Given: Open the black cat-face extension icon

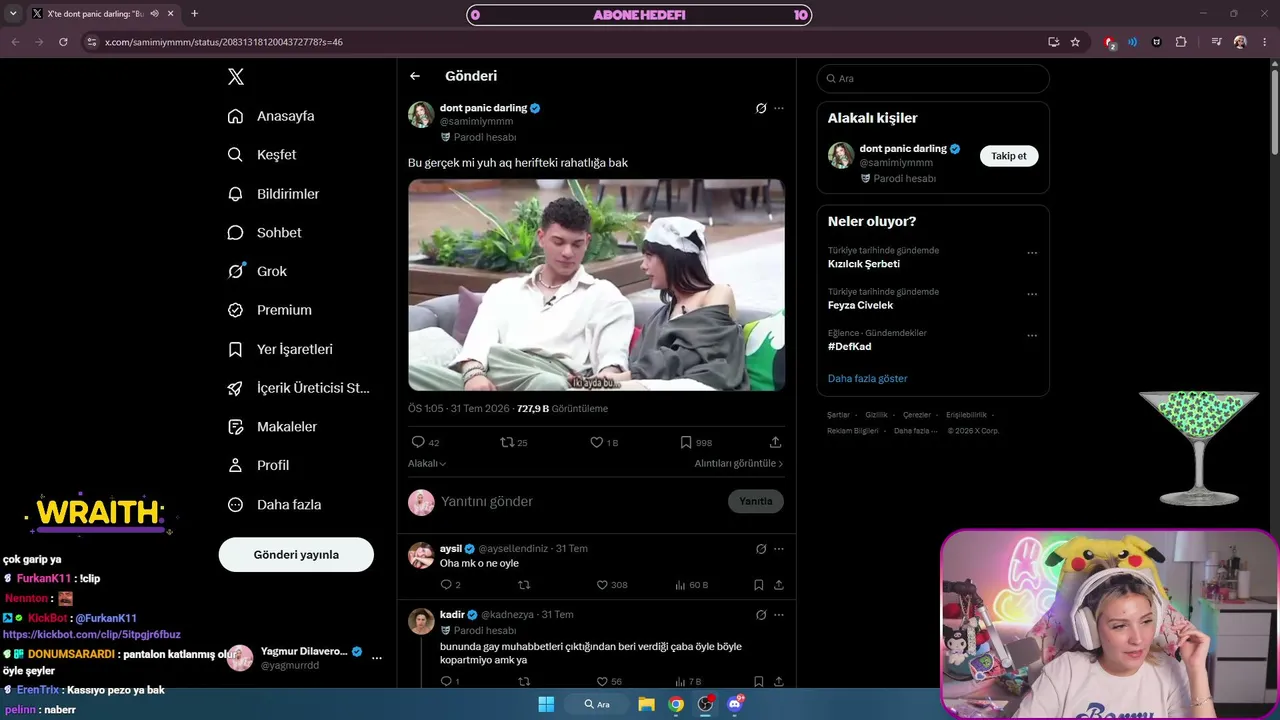Looking at the screenshot, I should pyautogui.click(x=1157, y=42).
